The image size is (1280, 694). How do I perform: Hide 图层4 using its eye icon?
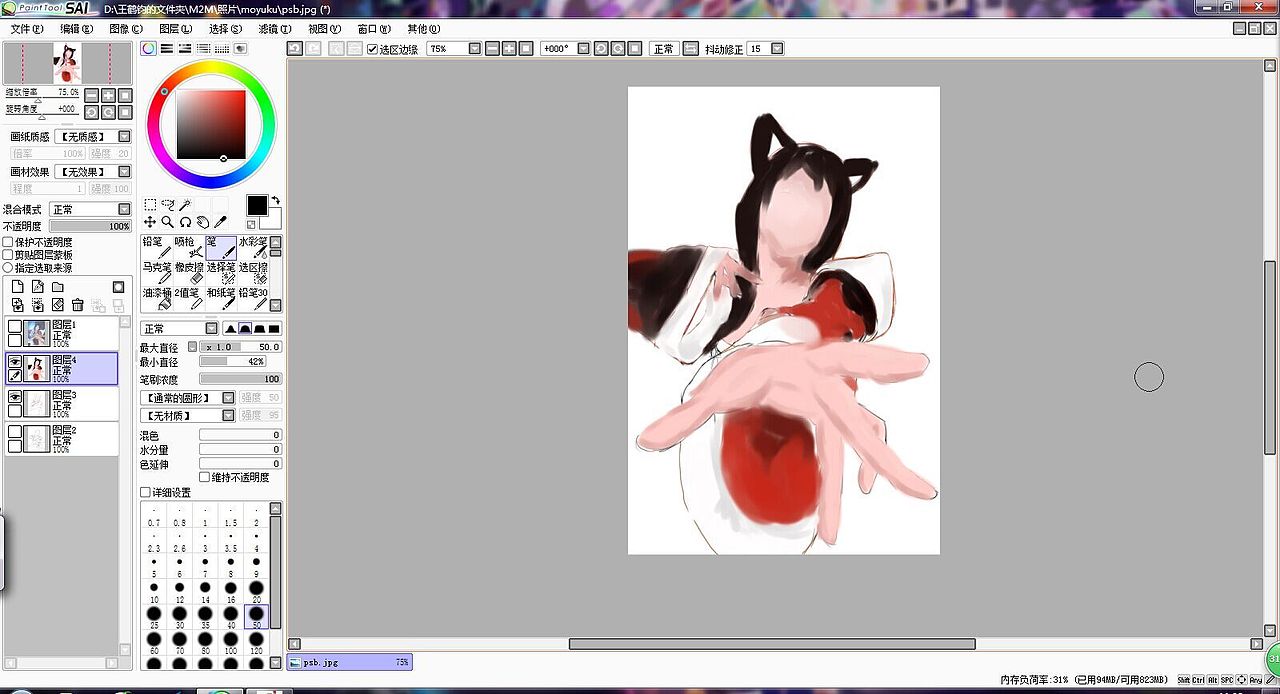(x=14, y=361)
